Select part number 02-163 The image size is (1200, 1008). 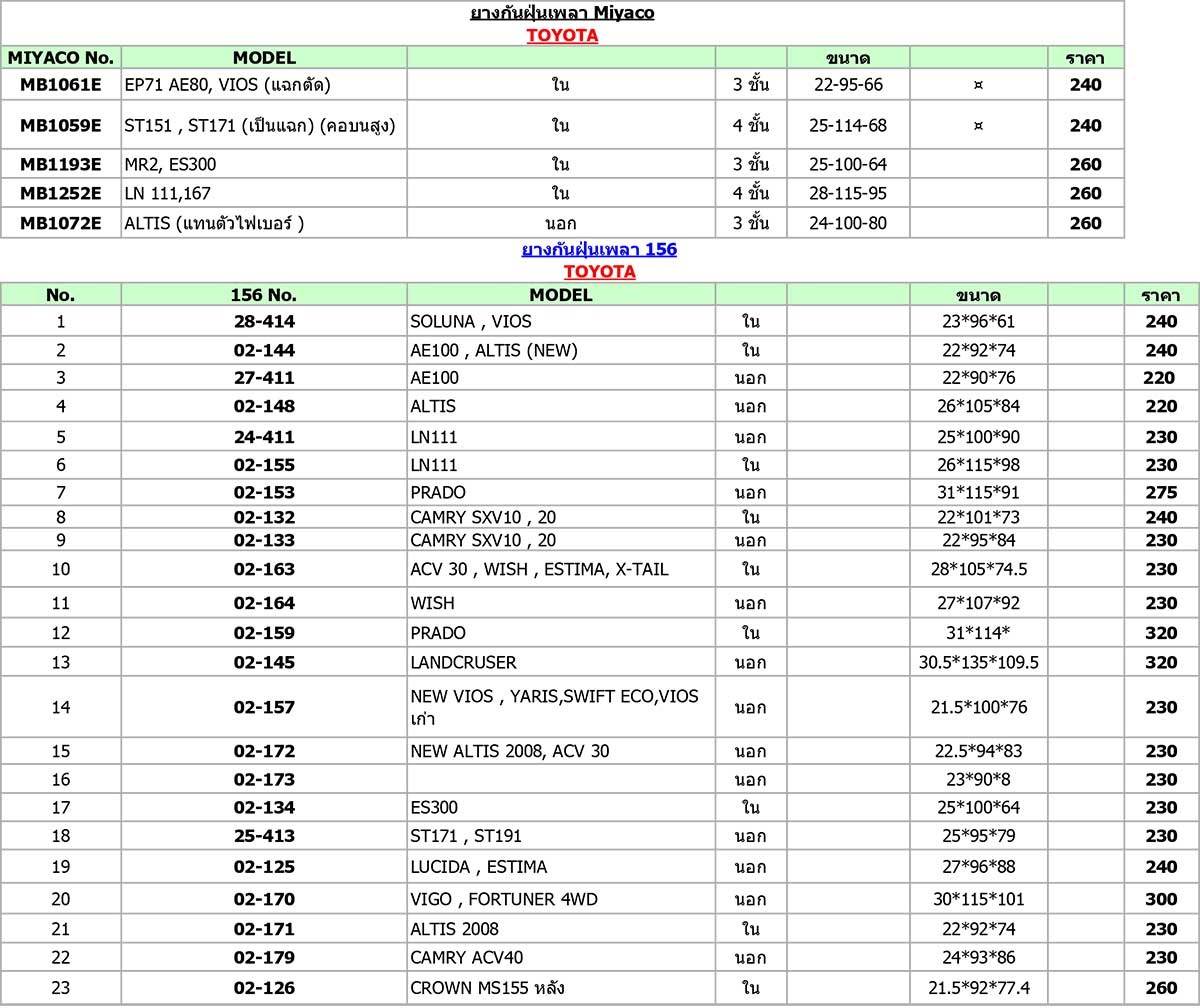pos(264,569)
